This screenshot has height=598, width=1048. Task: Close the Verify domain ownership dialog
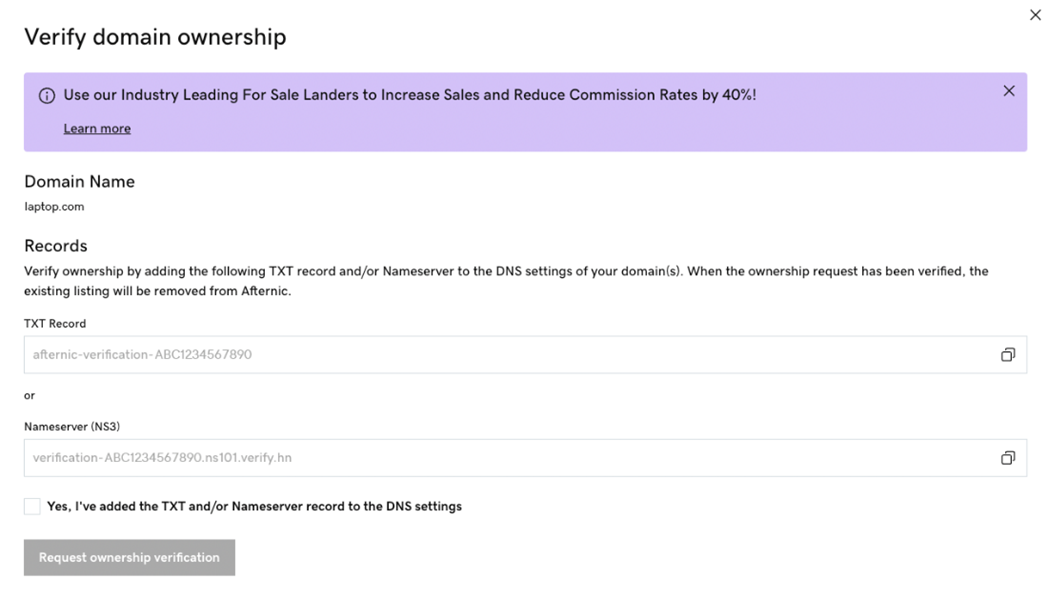pyautogui.click(x=1035, y=15)
